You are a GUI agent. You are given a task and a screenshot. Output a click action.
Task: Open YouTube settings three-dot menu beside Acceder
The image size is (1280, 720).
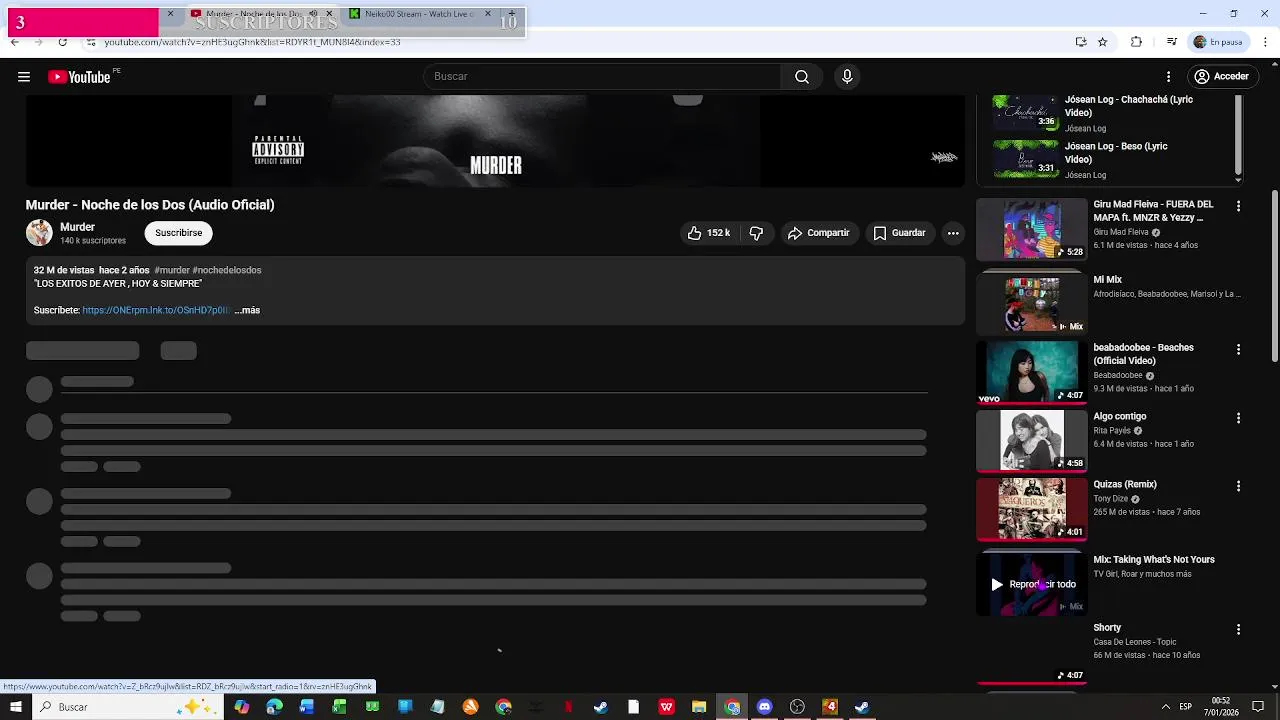click(1168, 77)
